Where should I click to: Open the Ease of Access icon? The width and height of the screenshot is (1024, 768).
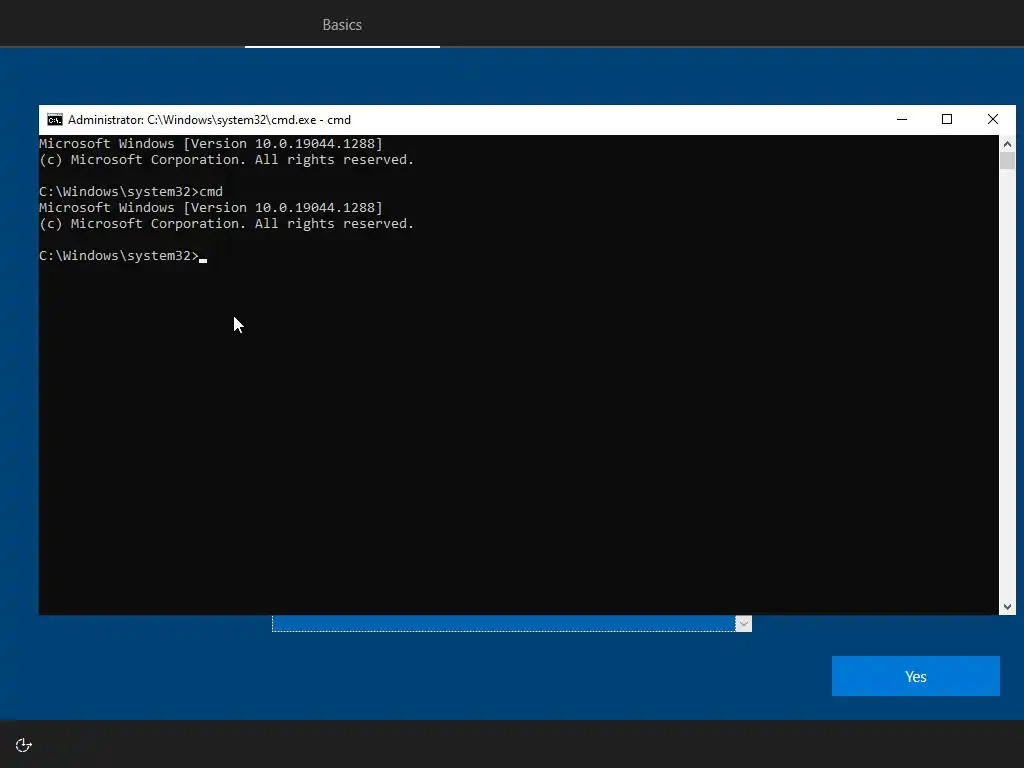click(24, 745)
